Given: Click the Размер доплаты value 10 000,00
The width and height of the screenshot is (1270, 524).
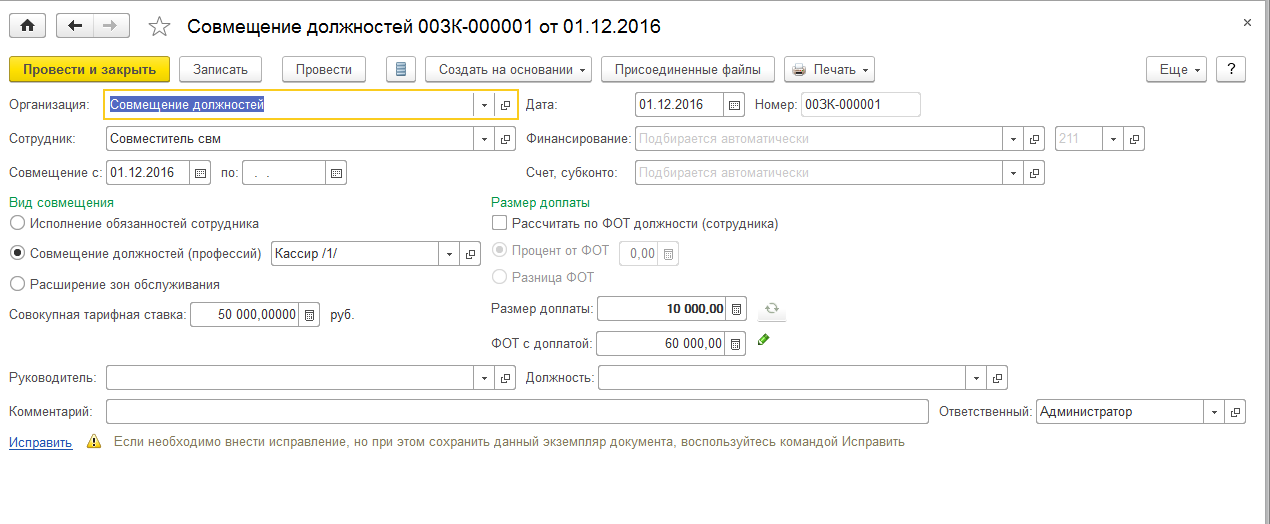Looking at the screenshot, I should 661,309.
